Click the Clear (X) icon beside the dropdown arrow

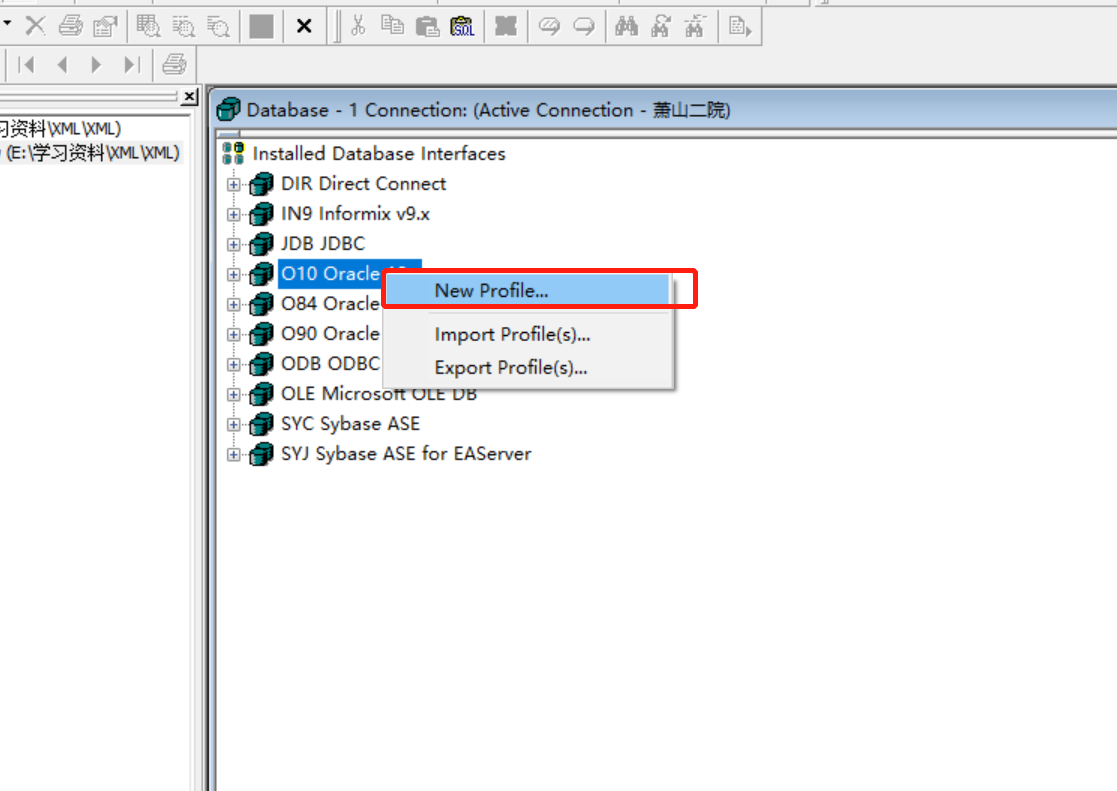tap(35, 25)
